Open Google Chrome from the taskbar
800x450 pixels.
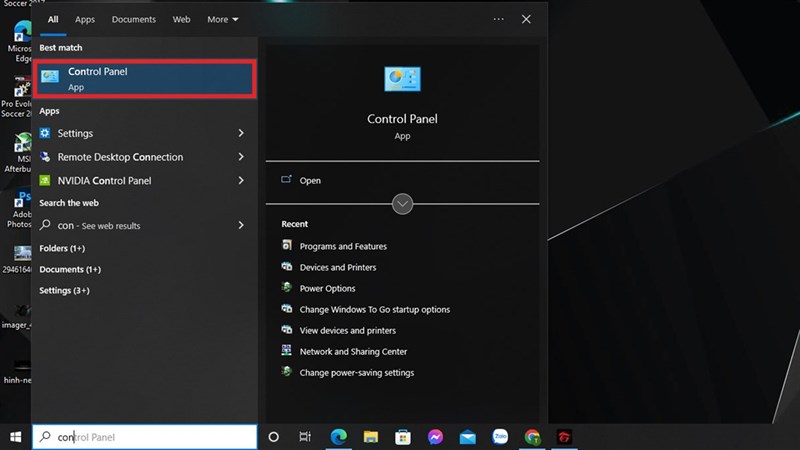532,437
